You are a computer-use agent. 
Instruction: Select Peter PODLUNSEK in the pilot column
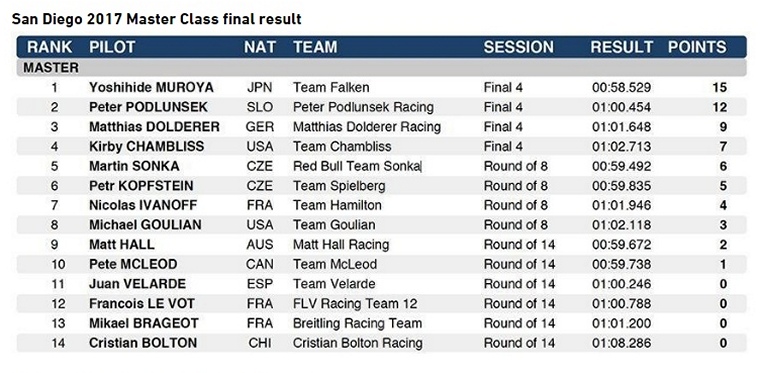148,107
